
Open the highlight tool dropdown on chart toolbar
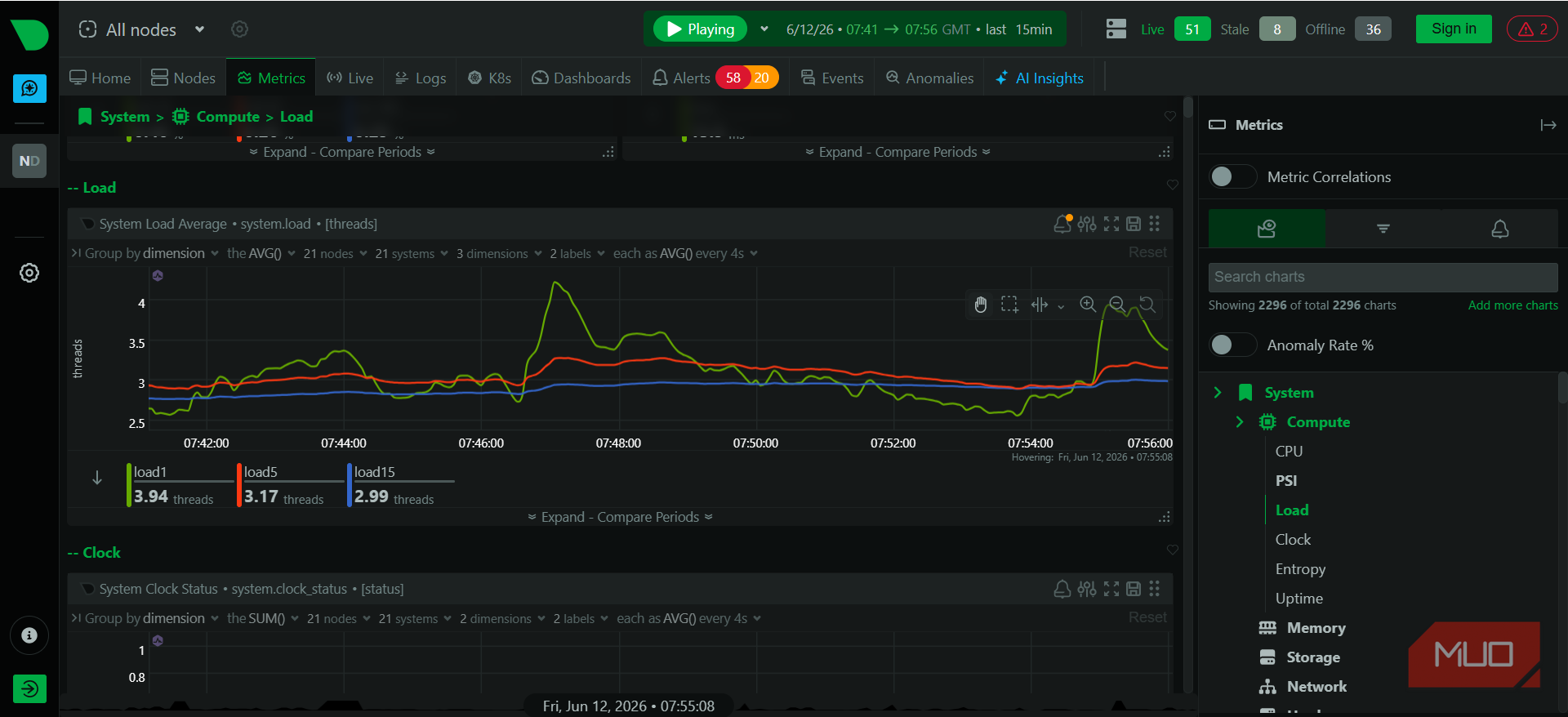click(1061, 307)
